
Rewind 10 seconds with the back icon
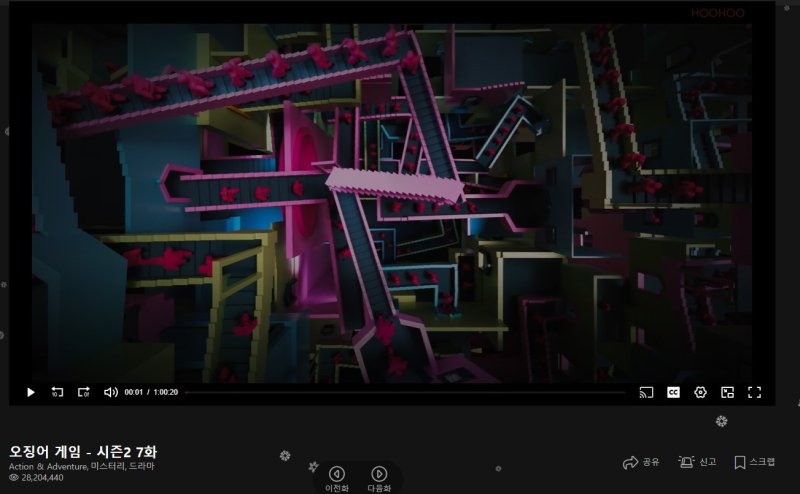57,392
